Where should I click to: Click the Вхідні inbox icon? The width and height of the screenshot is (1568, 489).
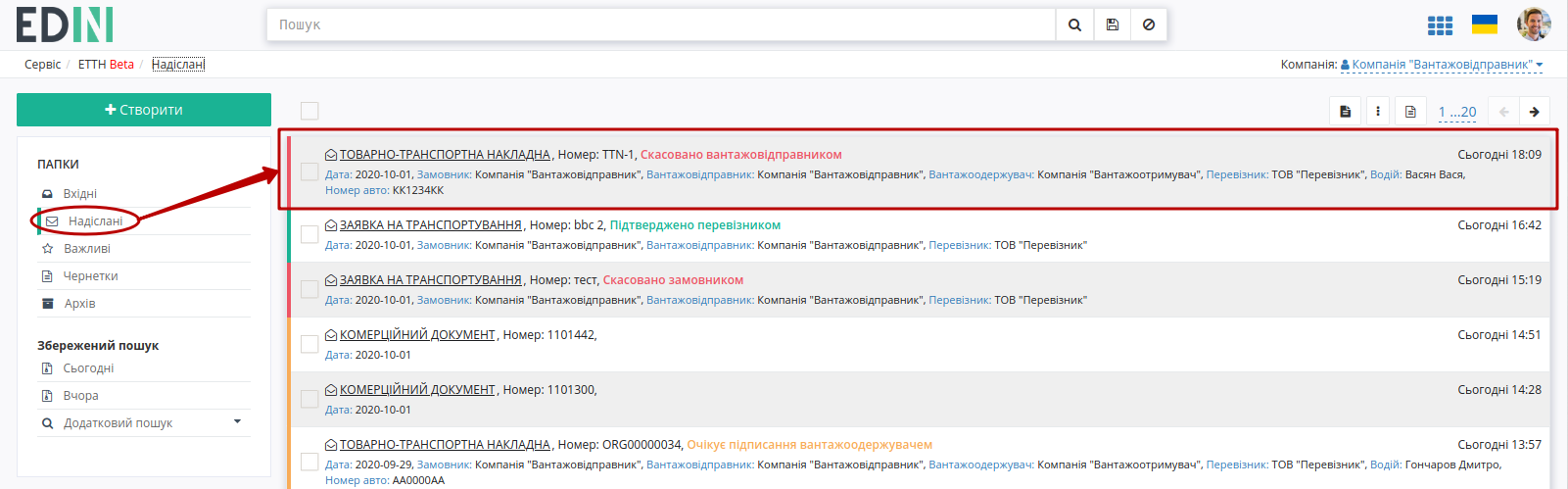pos(47,194)
